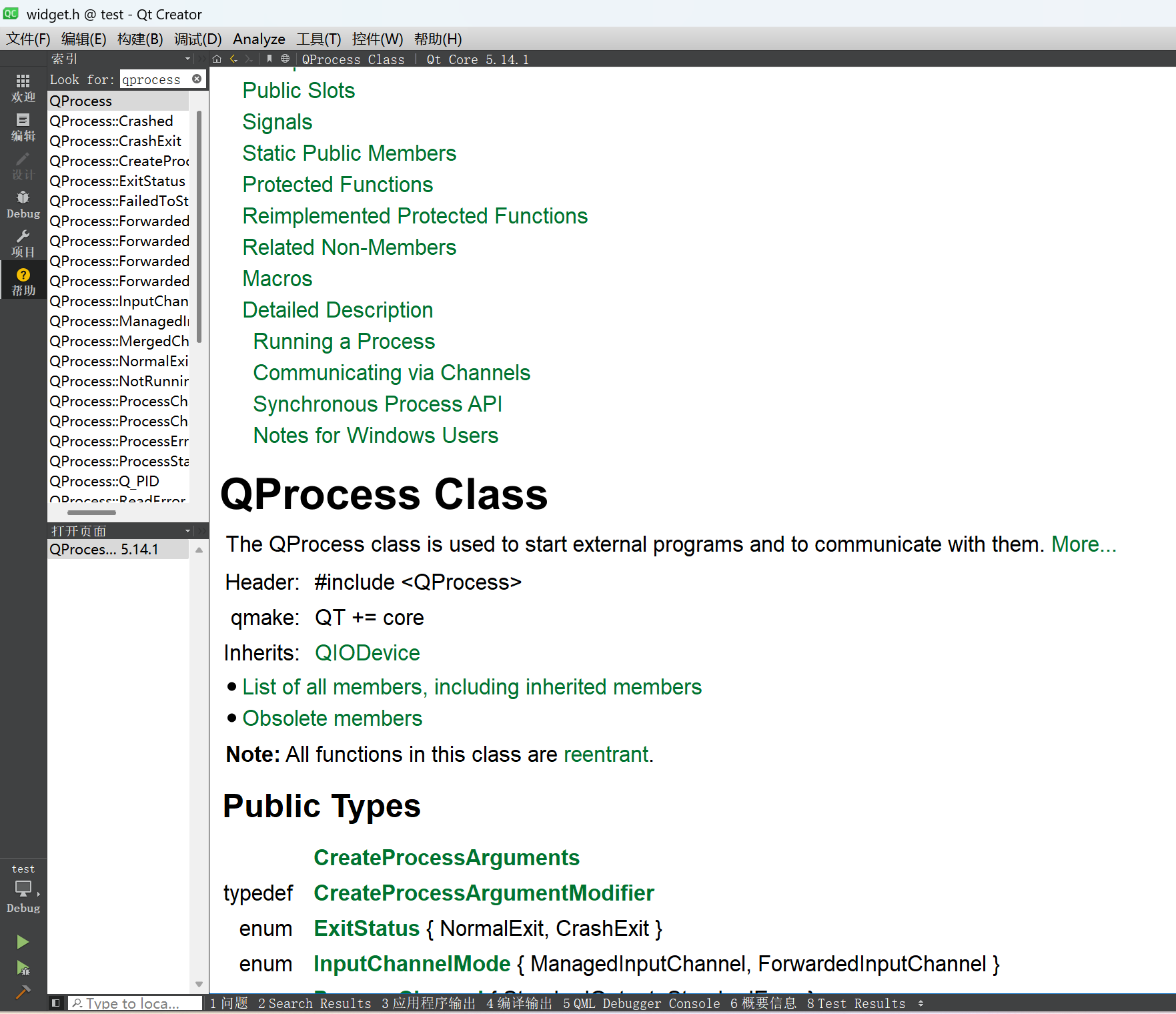1176x1014 pixels.
Task: Select QProcess in the index list
Action: [x=118, y=101]
